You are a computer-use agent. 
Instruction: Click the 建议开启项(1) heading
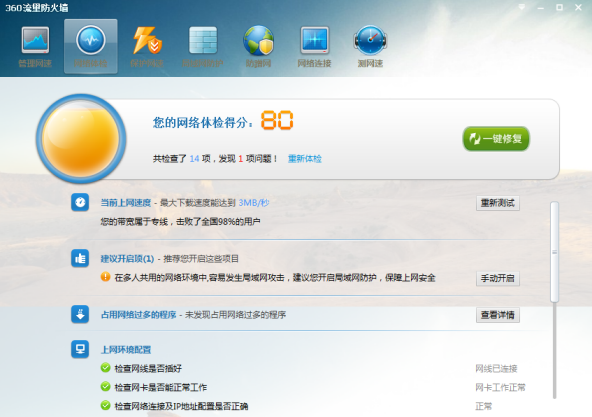click(x=127, y=259)
